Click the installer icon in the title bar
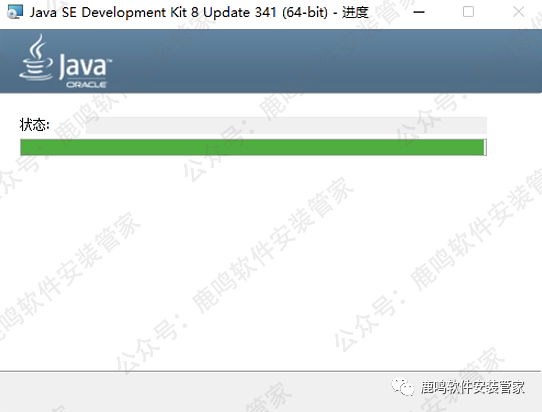 (x=15, y=12)
